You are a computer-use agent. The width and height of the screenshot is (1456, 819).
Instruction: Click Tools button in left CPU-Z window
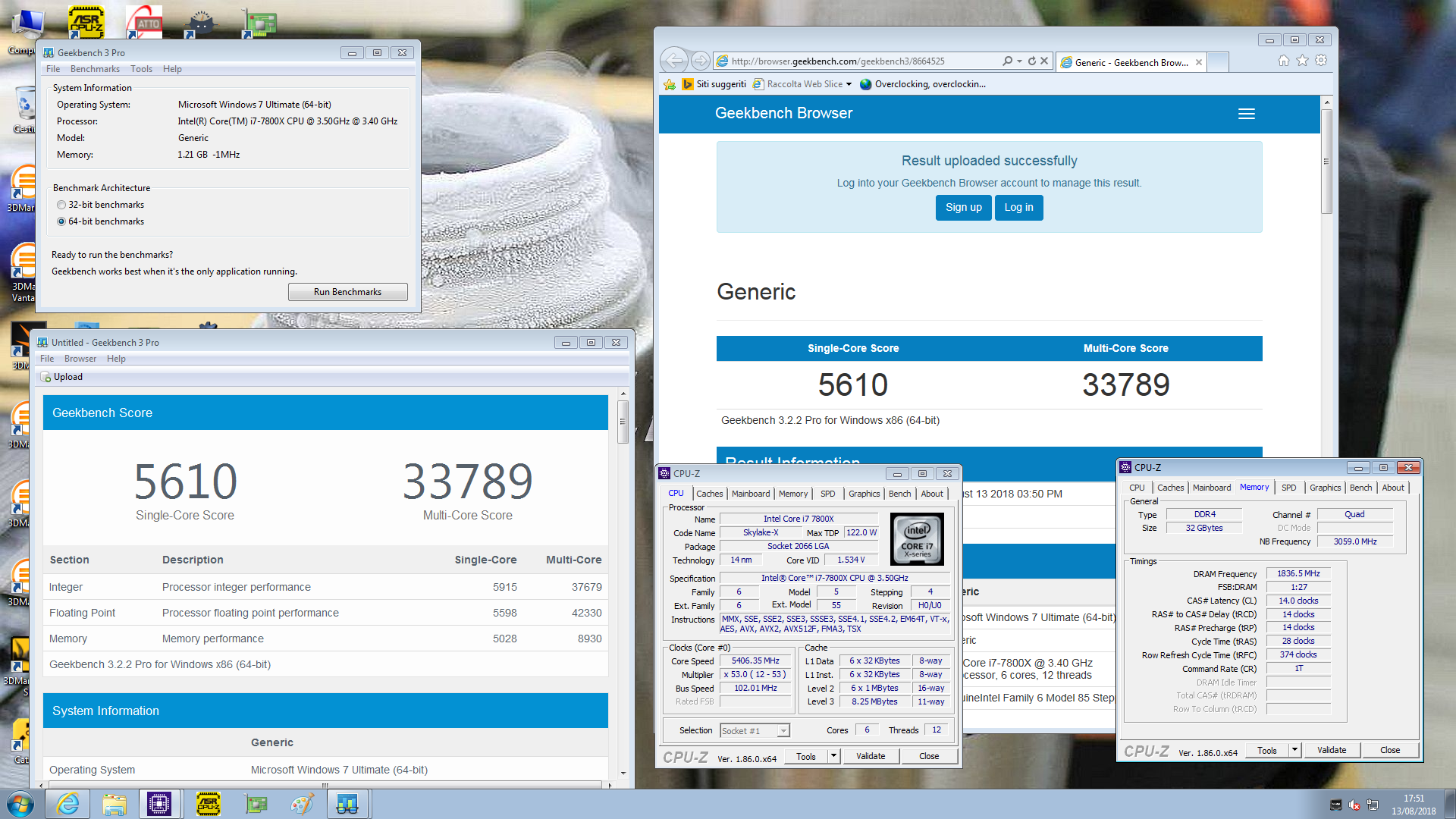[x=806, y=756]
